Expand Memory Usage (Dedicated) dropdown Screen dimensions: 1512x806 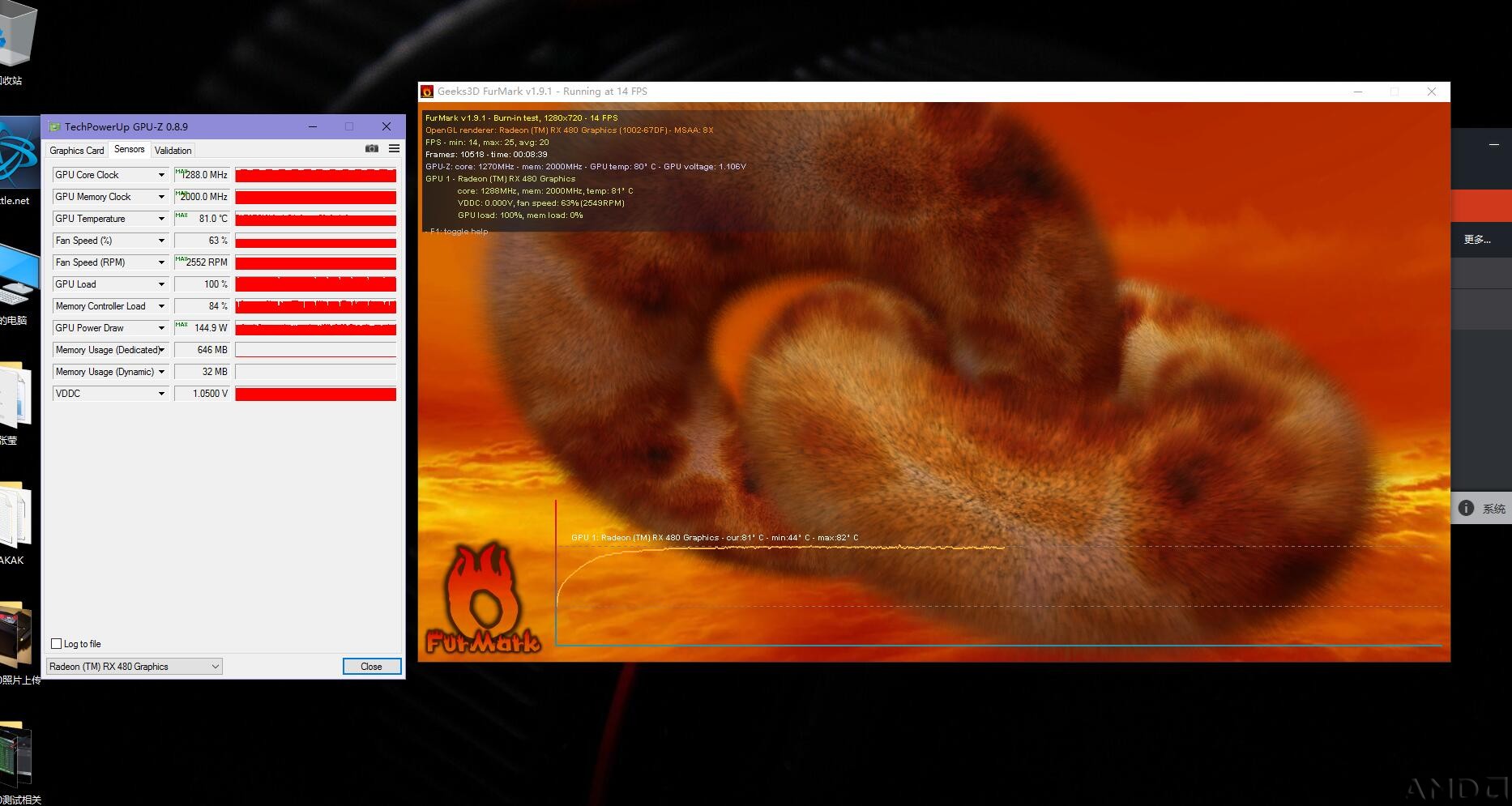point(161,350)
